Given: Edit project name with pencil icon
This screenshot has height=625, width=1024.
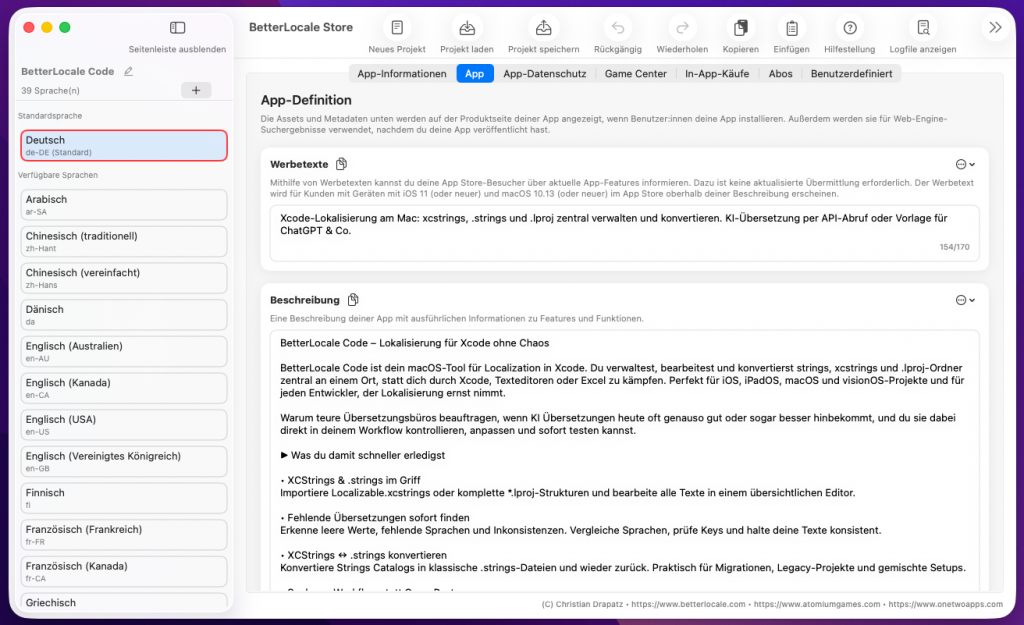Looking at the screenshot, I should pyautogui.click(x=128, y=72).
